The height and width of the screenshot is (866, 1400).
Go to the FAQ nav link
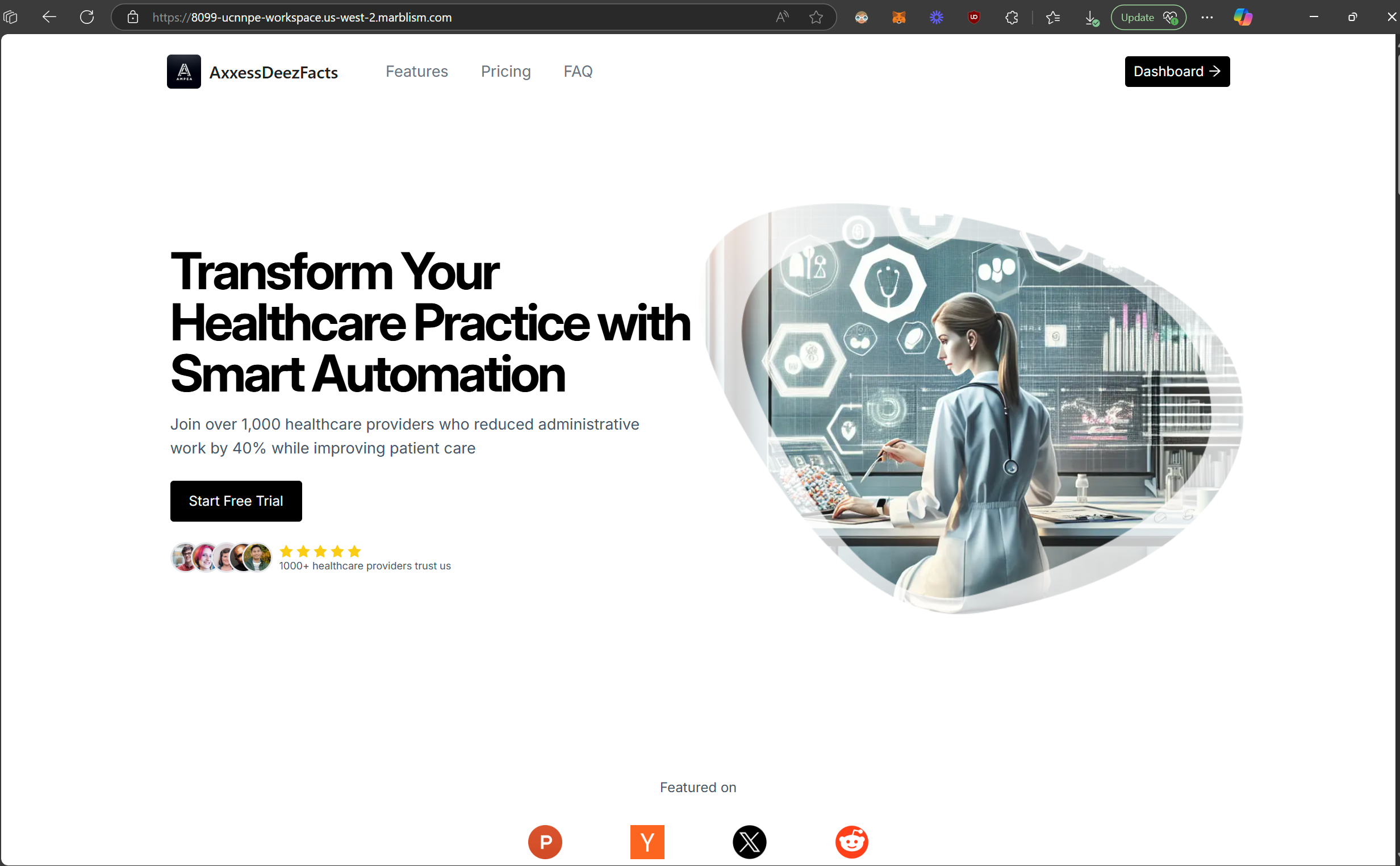[x=578, y=72]
